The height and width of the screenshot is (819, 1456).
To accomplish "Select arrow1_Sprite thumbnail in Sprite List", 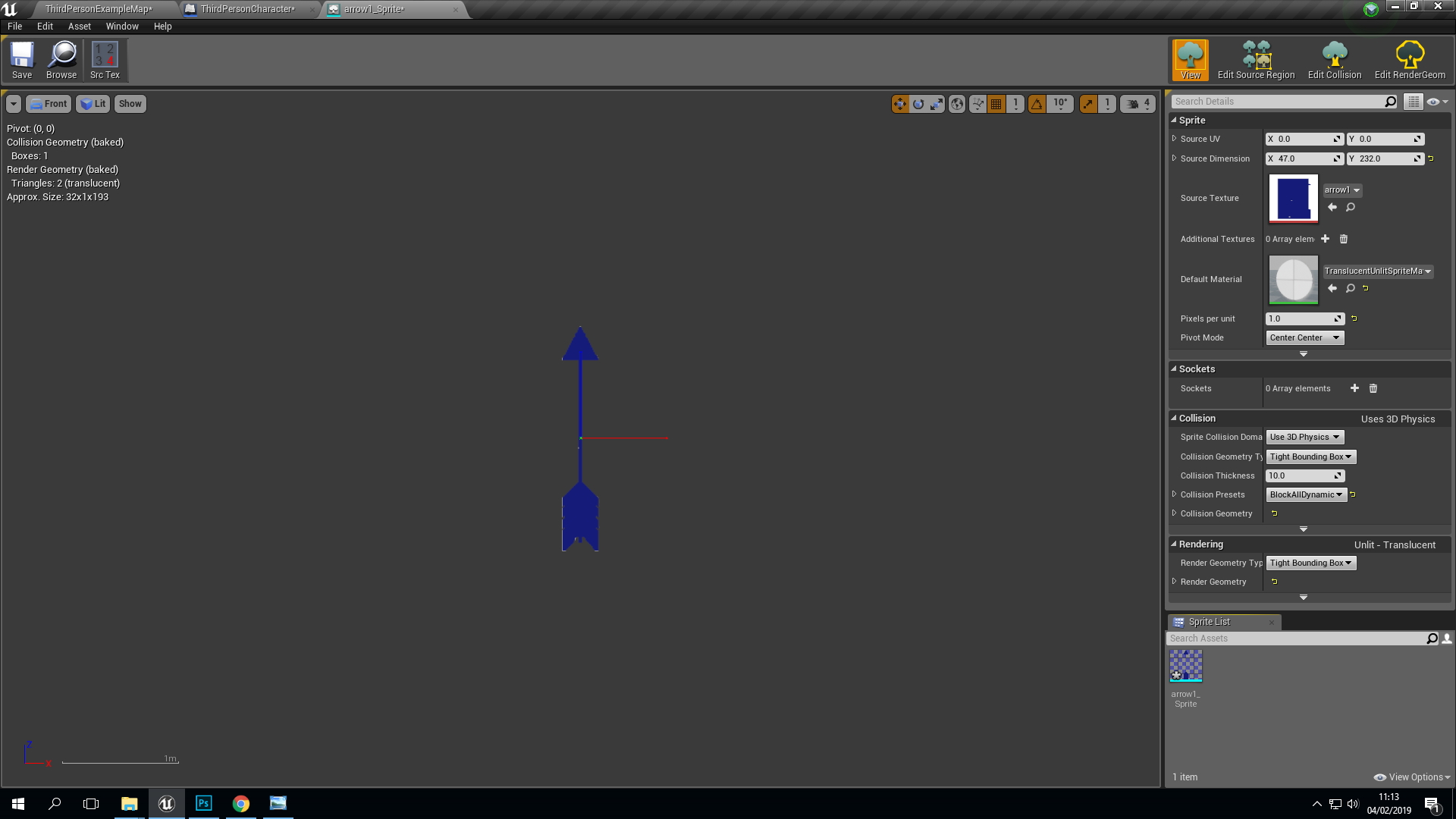I will point(1185,667).
